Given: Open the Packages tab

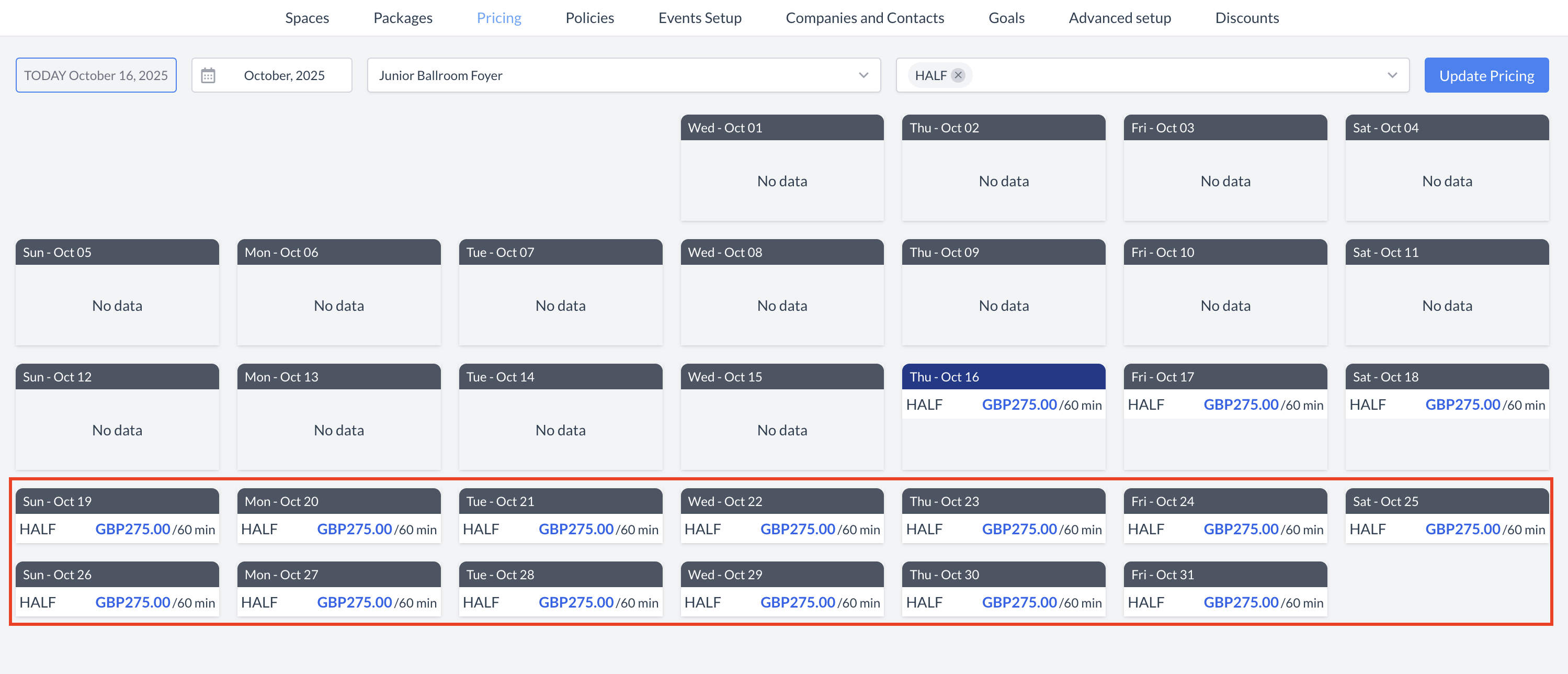Looking at the screenshot, I should [402, 18].
